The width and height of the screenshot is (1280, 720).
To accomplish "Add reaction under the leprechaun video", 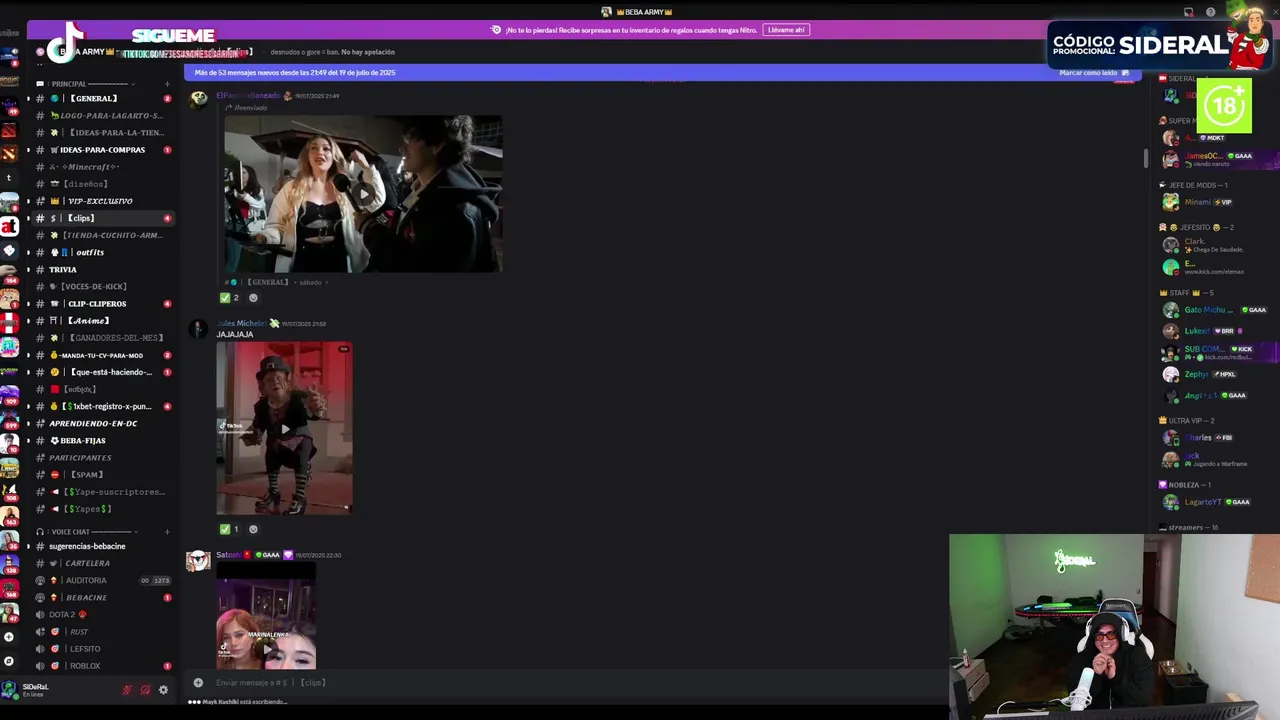I will click(253, 529).
